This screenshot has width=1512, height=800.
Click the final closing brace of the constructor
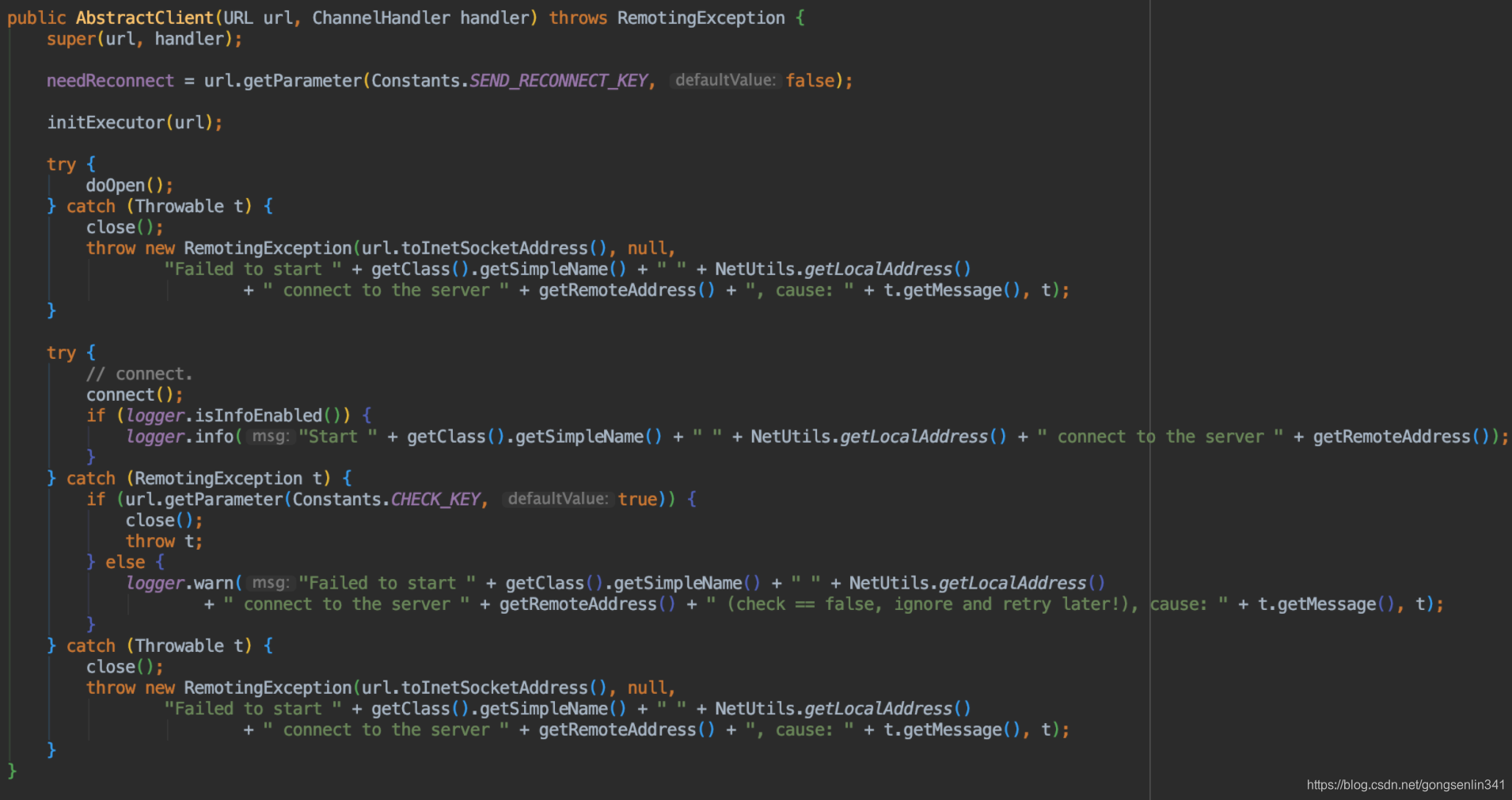click(12, 770)
